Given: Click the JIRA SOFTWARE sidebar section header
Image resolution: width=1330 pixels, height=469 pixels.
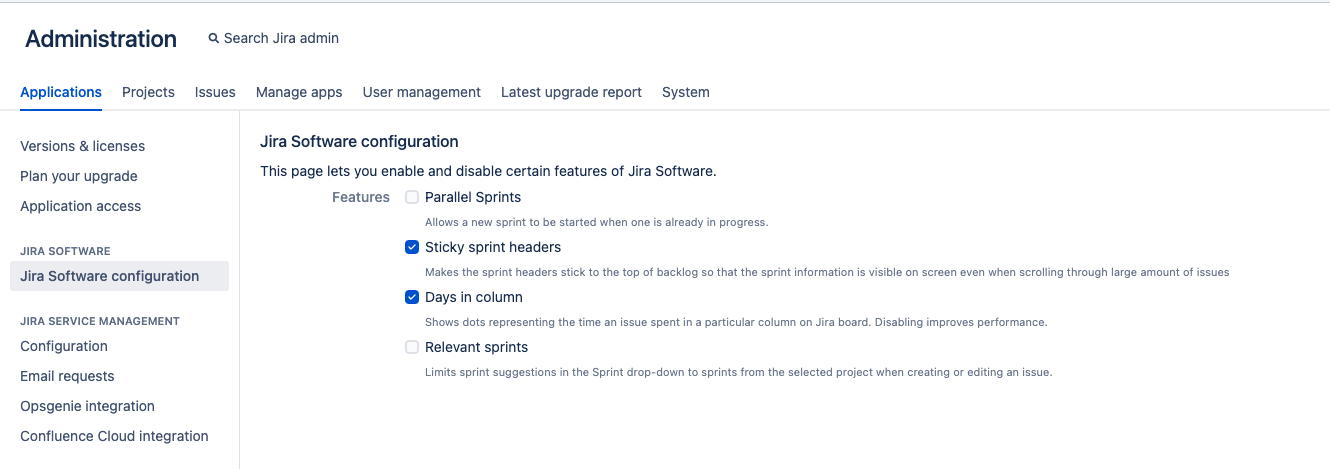Looking at the screenshot, I should 65,251.
